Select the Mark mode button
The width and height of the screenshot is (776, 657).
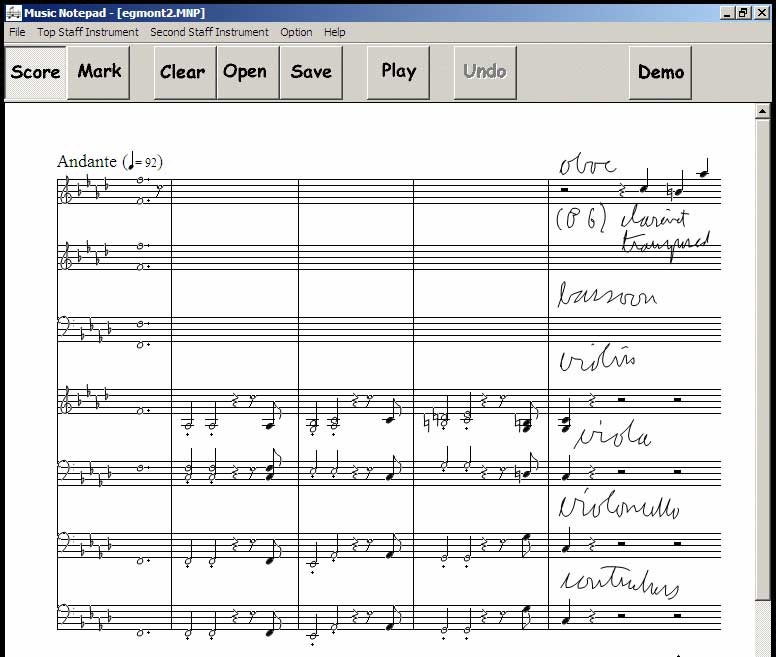point(99,72)
